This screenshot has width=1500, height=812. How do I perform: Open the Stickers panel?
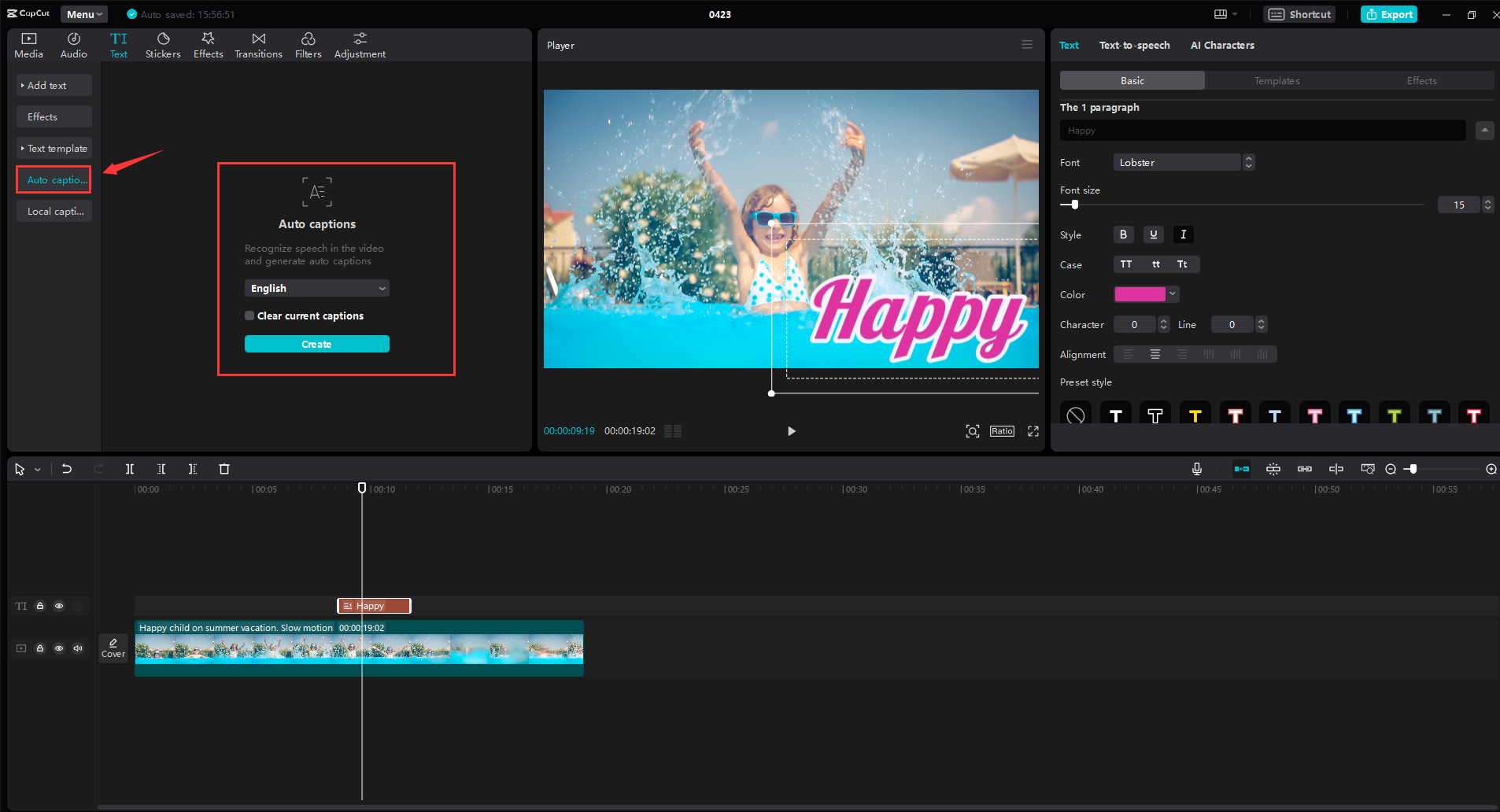pyautogui.click(x=163, y=44)
